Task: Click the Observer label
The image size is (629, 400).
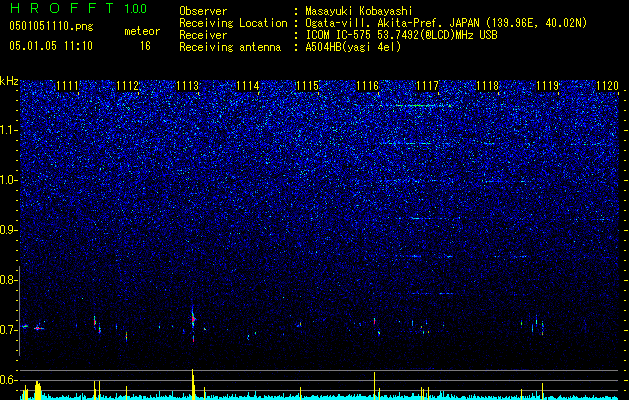Action: (x=203, y=11)
